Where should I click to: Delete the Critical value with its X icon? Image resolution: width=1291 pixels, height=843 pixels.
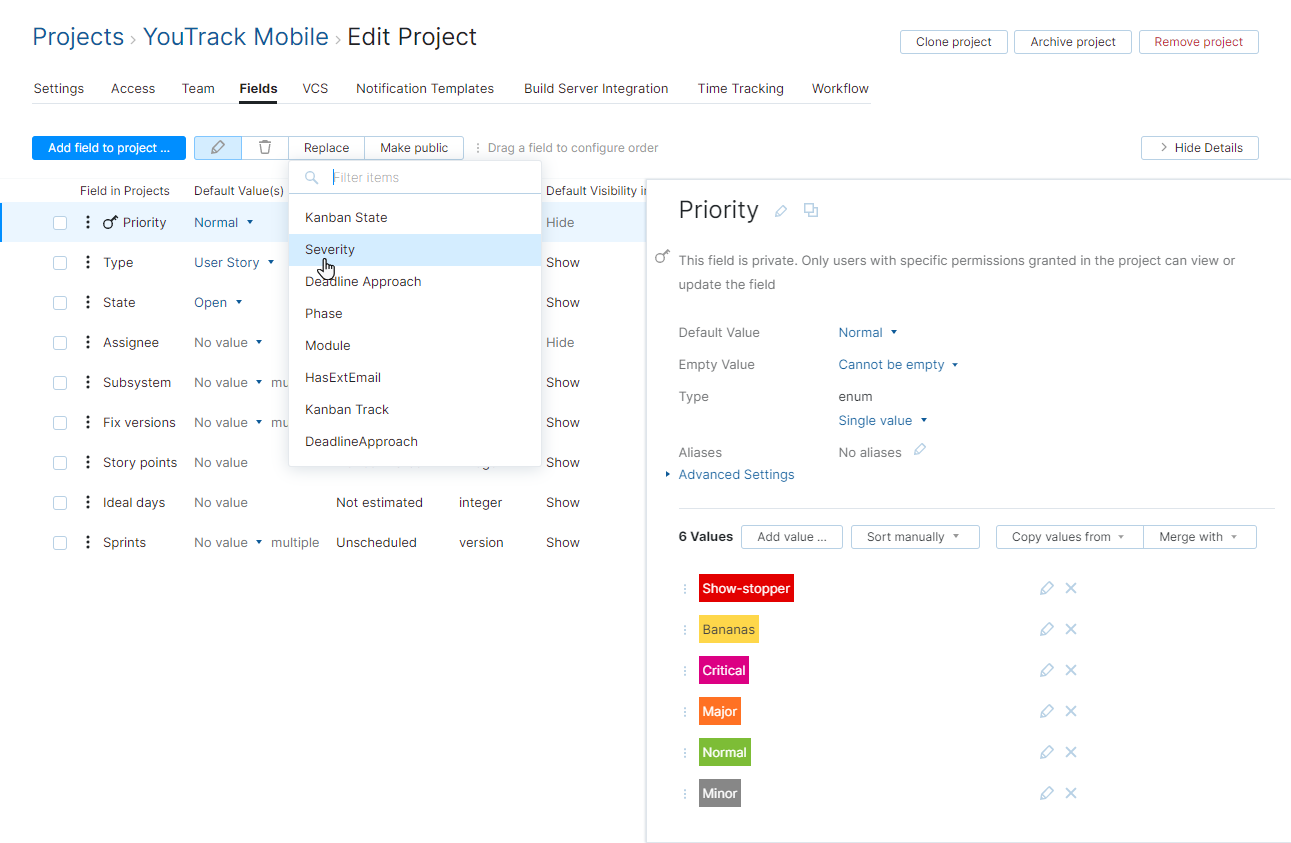(1070, 670)
